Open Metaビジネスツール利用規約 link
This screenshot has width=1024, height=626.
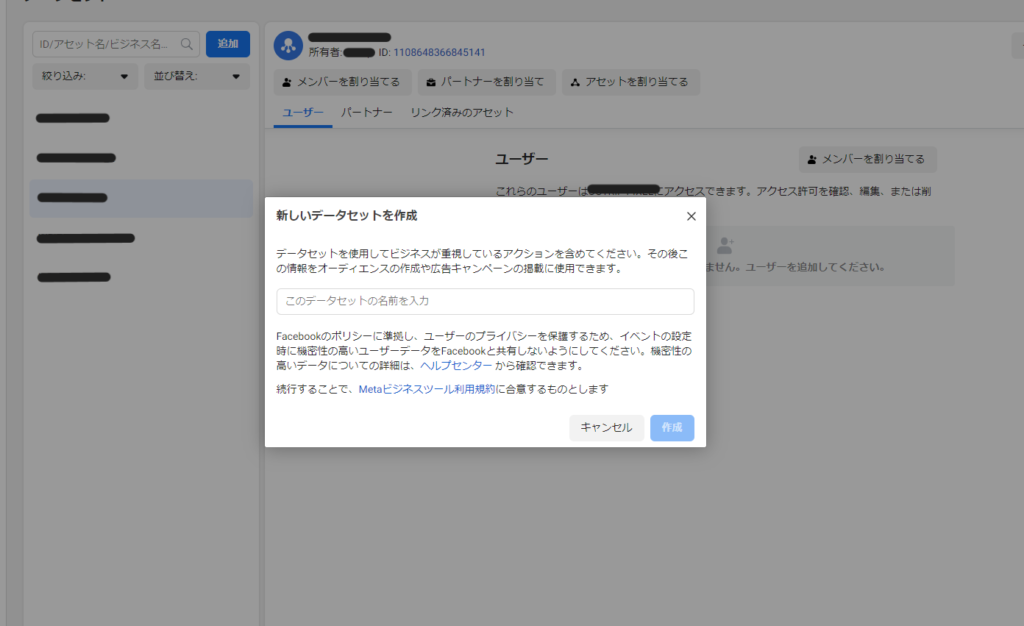[426, 389]
